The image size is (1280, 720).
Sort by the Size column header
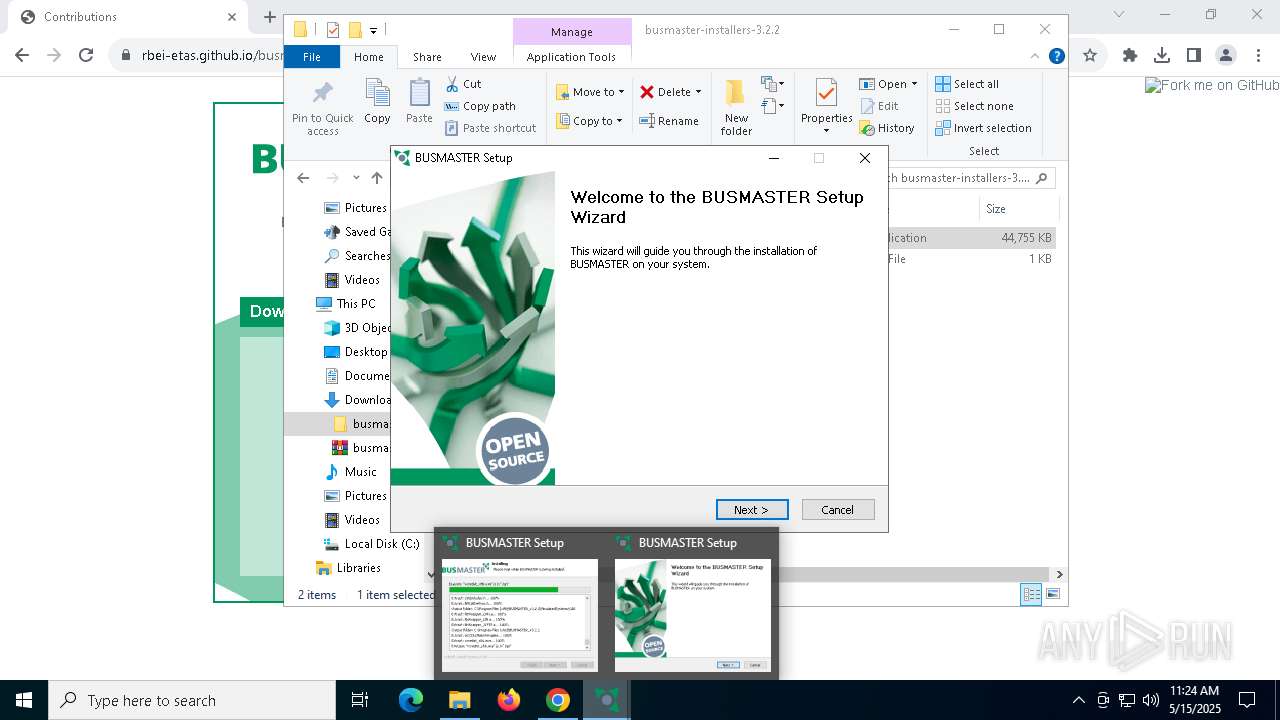coord(1019,209)
